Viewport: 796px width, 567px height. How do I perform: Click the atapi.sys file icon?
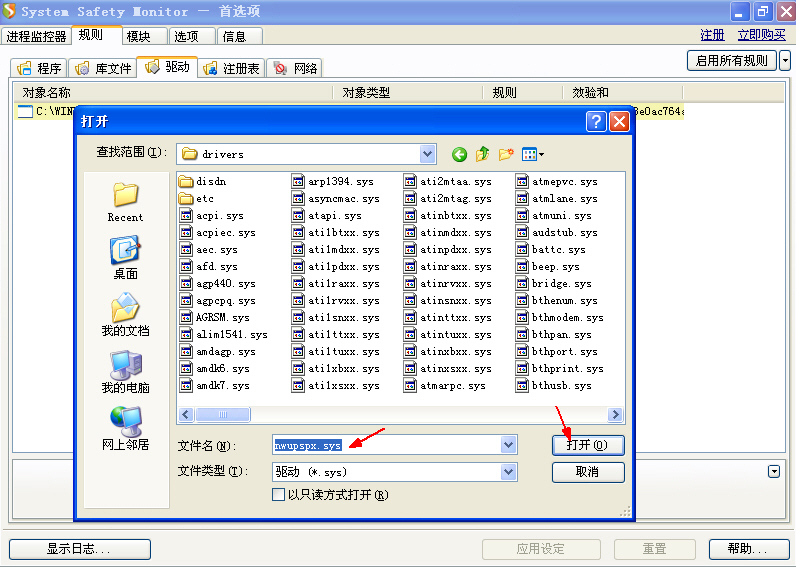pos(298,215)
